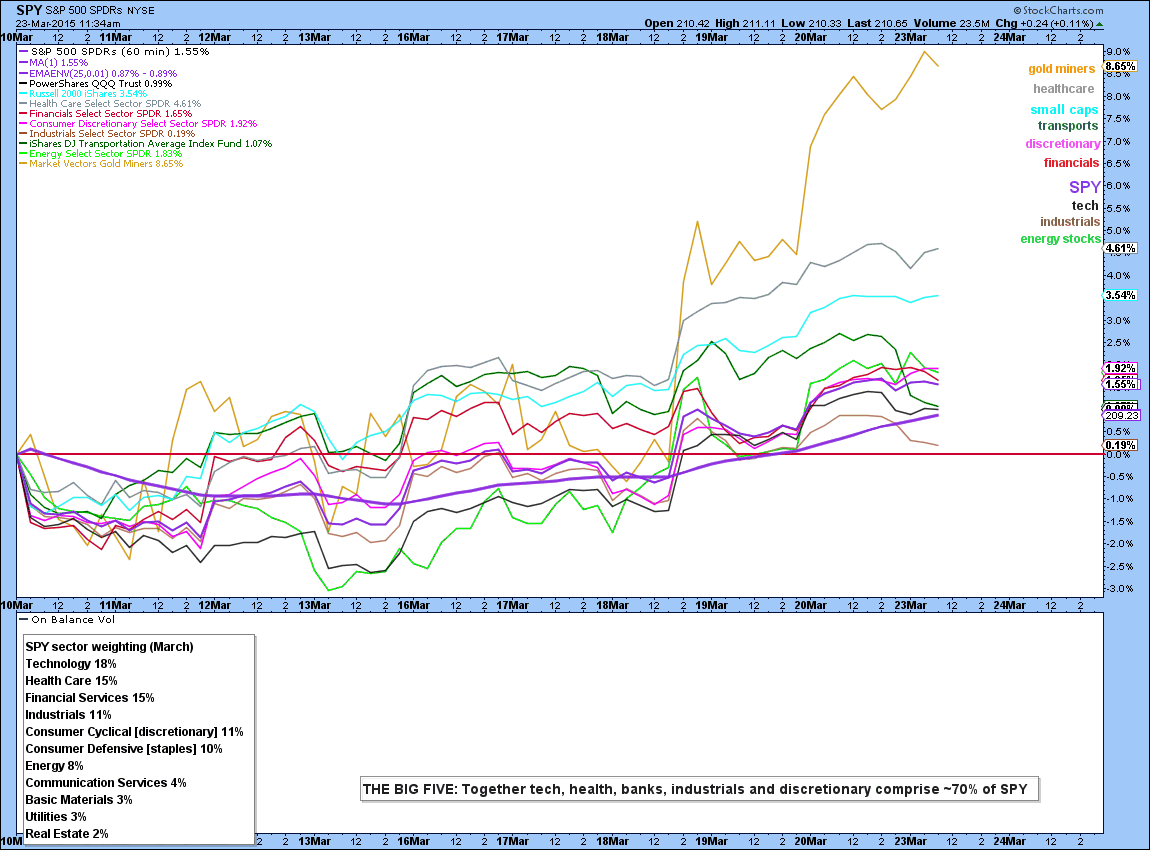Select legend entry "MA(1) 1.55%"
Image resolution: width=1150 pixels, height=850 pixels.
coord(54,63)
